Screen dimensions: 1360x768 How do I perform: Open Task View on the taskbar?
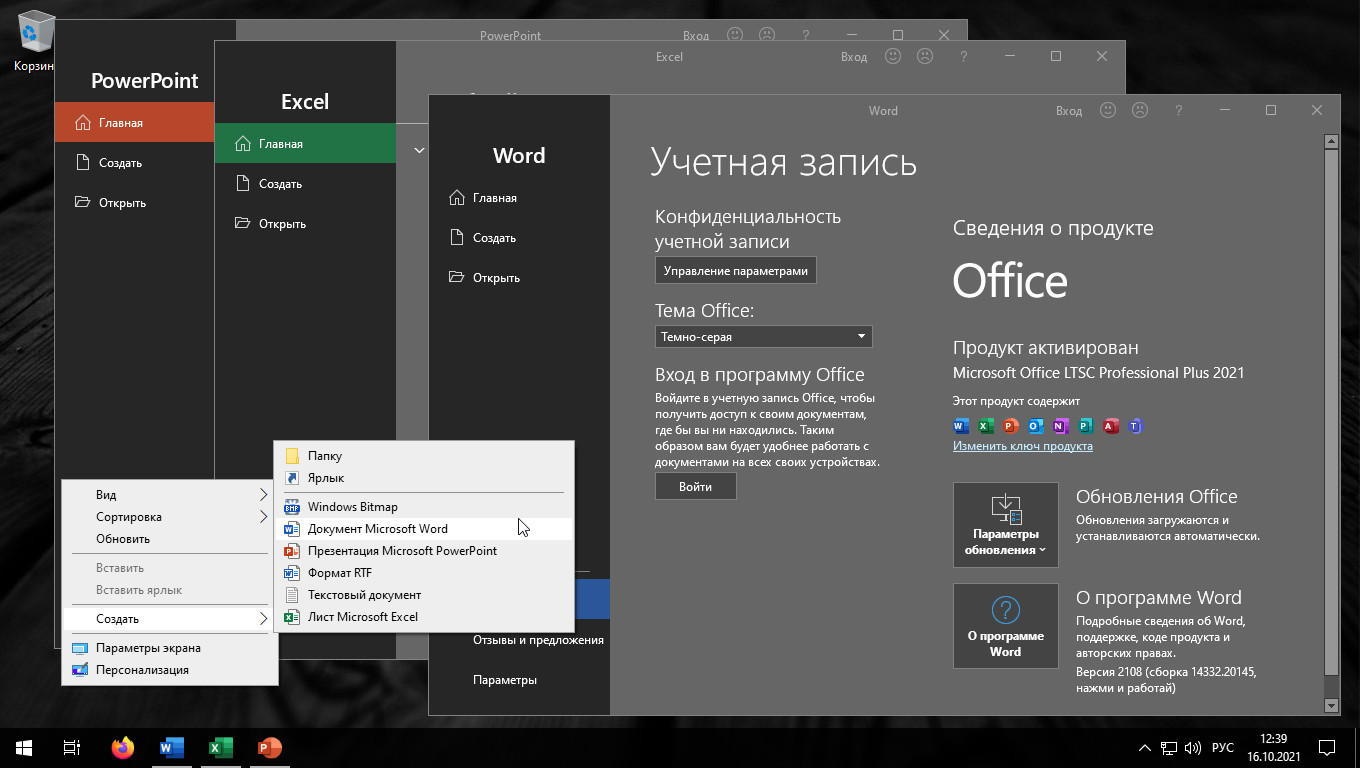pos(72,748)
